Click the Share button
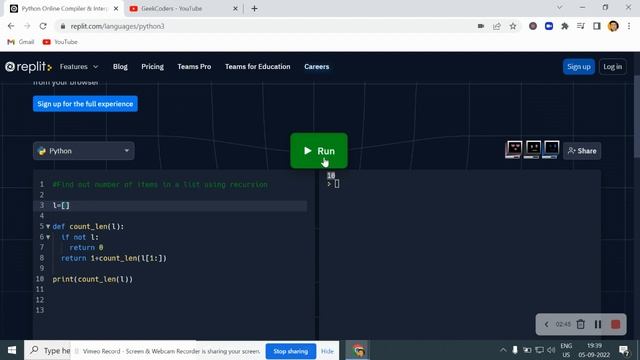The image size is (640, 360). point(582,151)
